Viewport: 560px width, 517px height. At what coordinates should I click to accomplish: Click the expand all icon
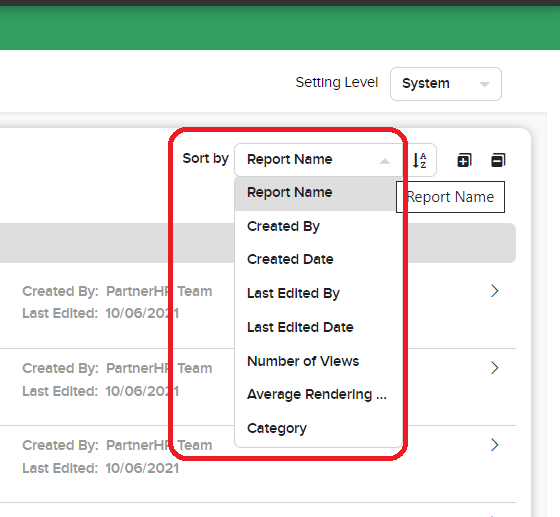(x=464, y=160)
